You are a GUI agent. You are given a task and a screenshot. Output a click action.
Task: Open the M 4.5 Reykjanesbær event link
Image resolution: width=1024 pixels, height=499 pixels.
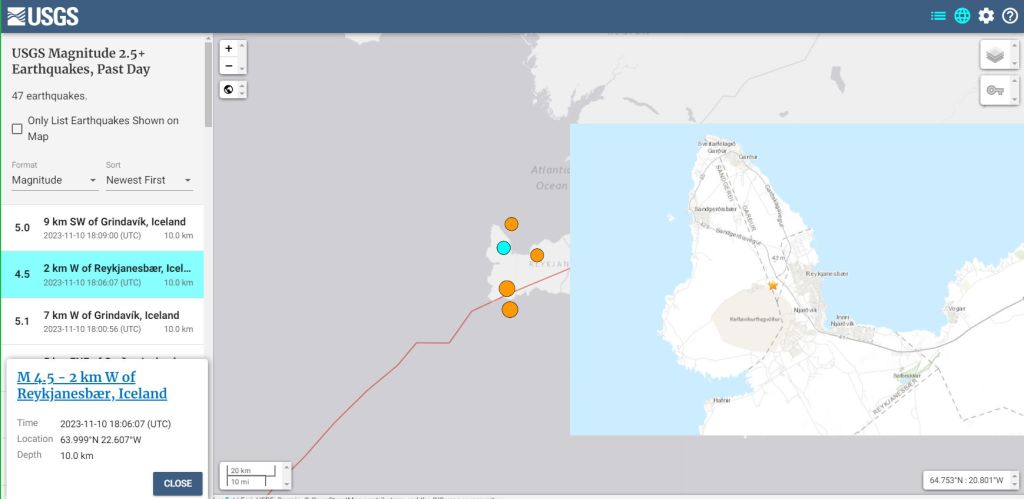point(92,385)
